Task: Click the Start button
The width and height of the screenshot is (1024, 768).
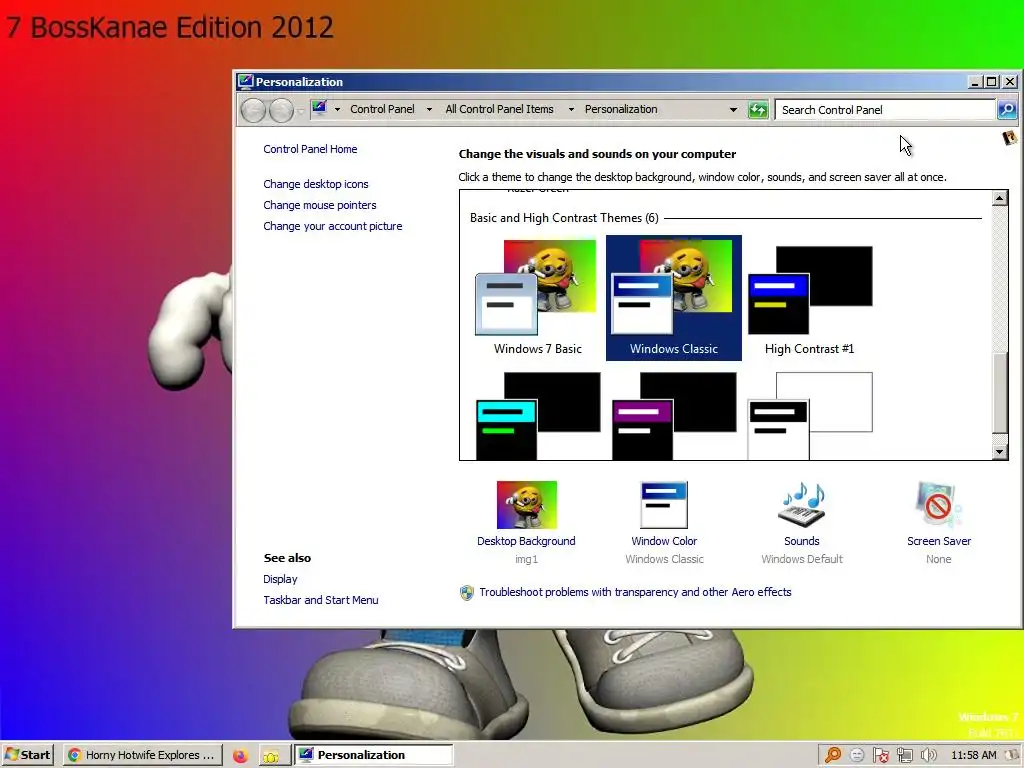Action: click(x=27, y=755)
